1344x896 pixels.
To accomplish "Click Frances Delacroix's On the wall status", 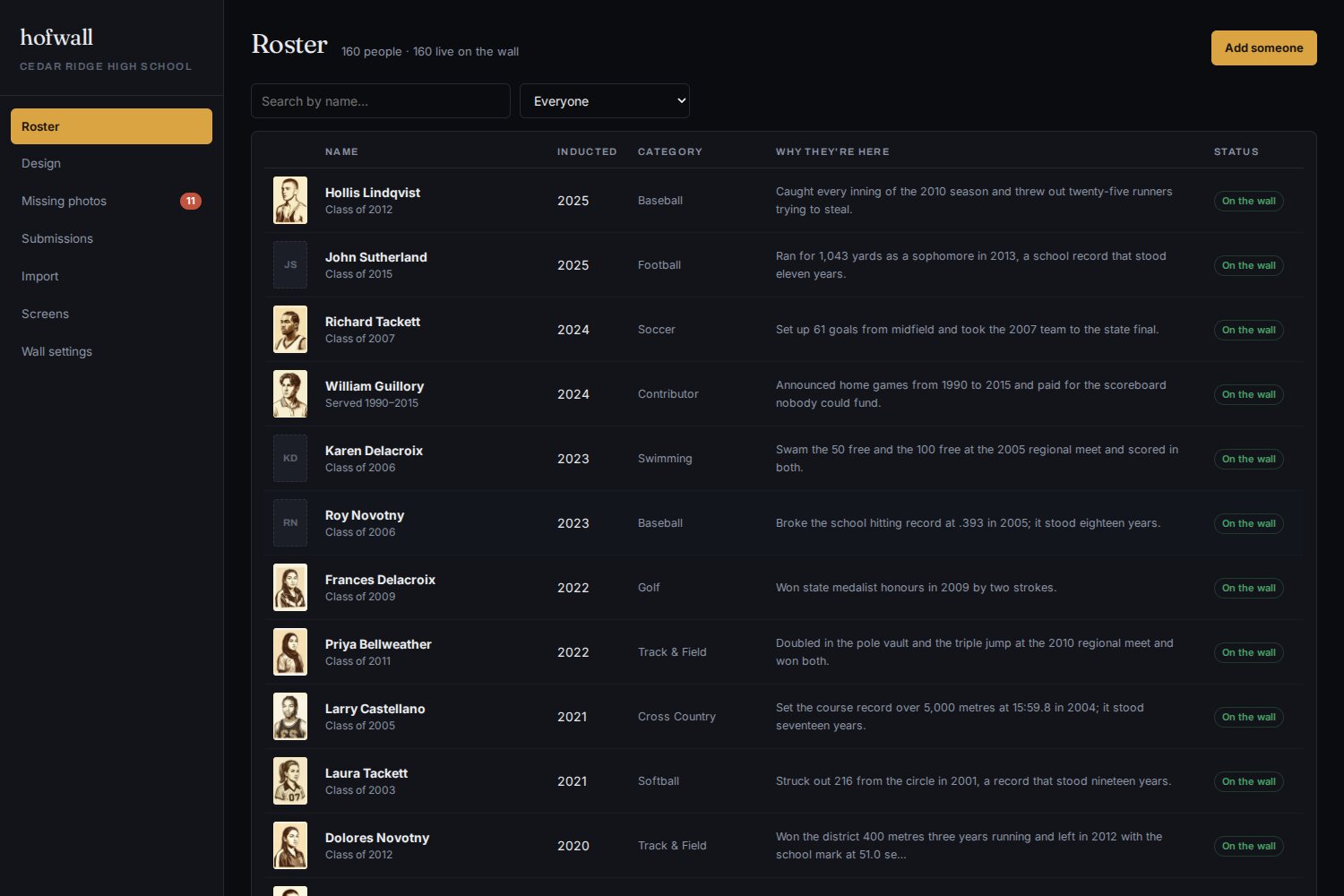I will (1249, 588).
